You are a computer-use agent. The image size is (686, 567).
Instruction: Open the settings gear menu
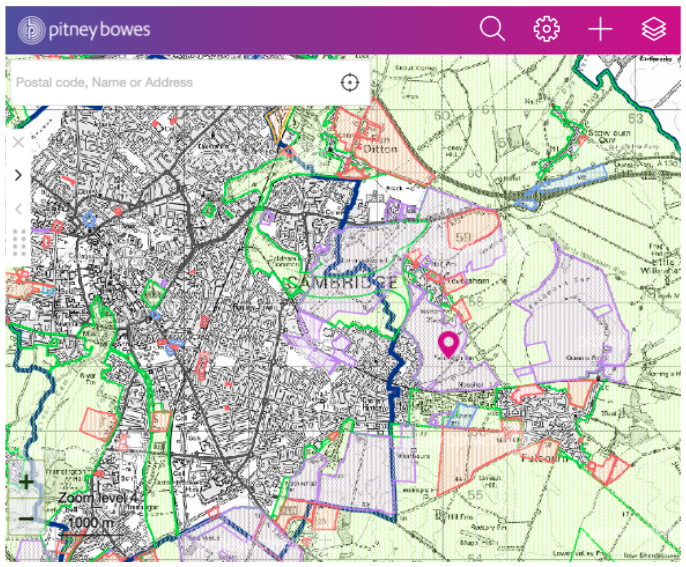(546, 29)
